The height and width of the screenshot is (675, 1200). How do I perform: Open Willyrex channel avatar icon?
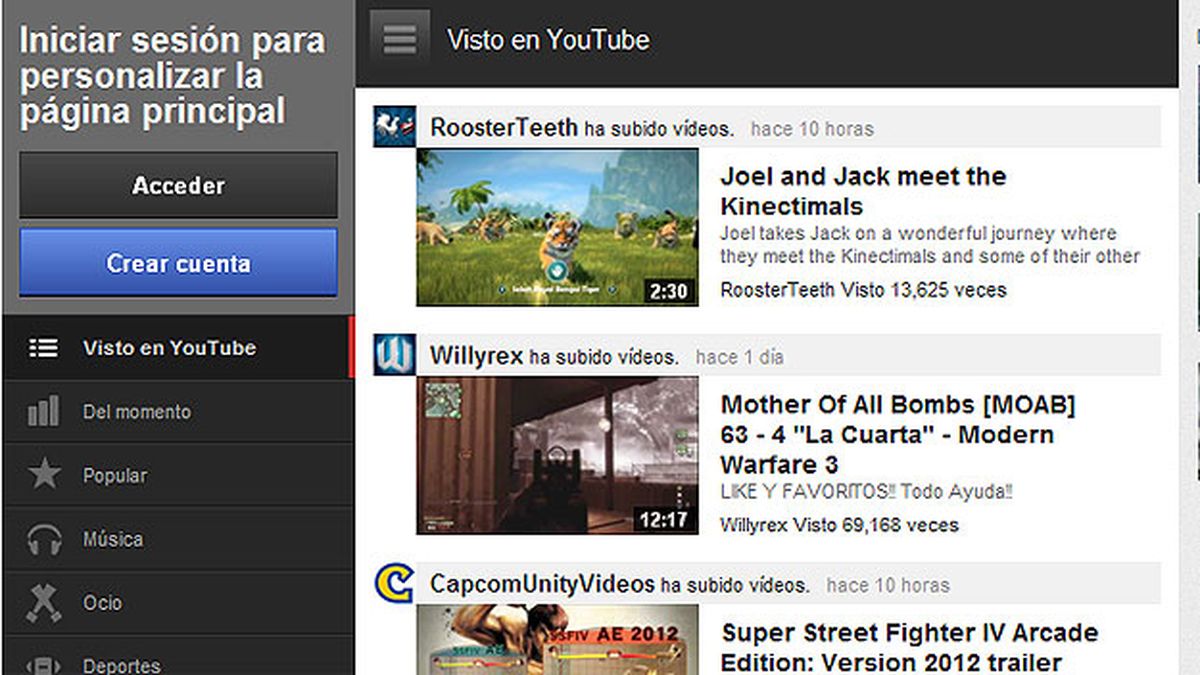pos(394,355)
